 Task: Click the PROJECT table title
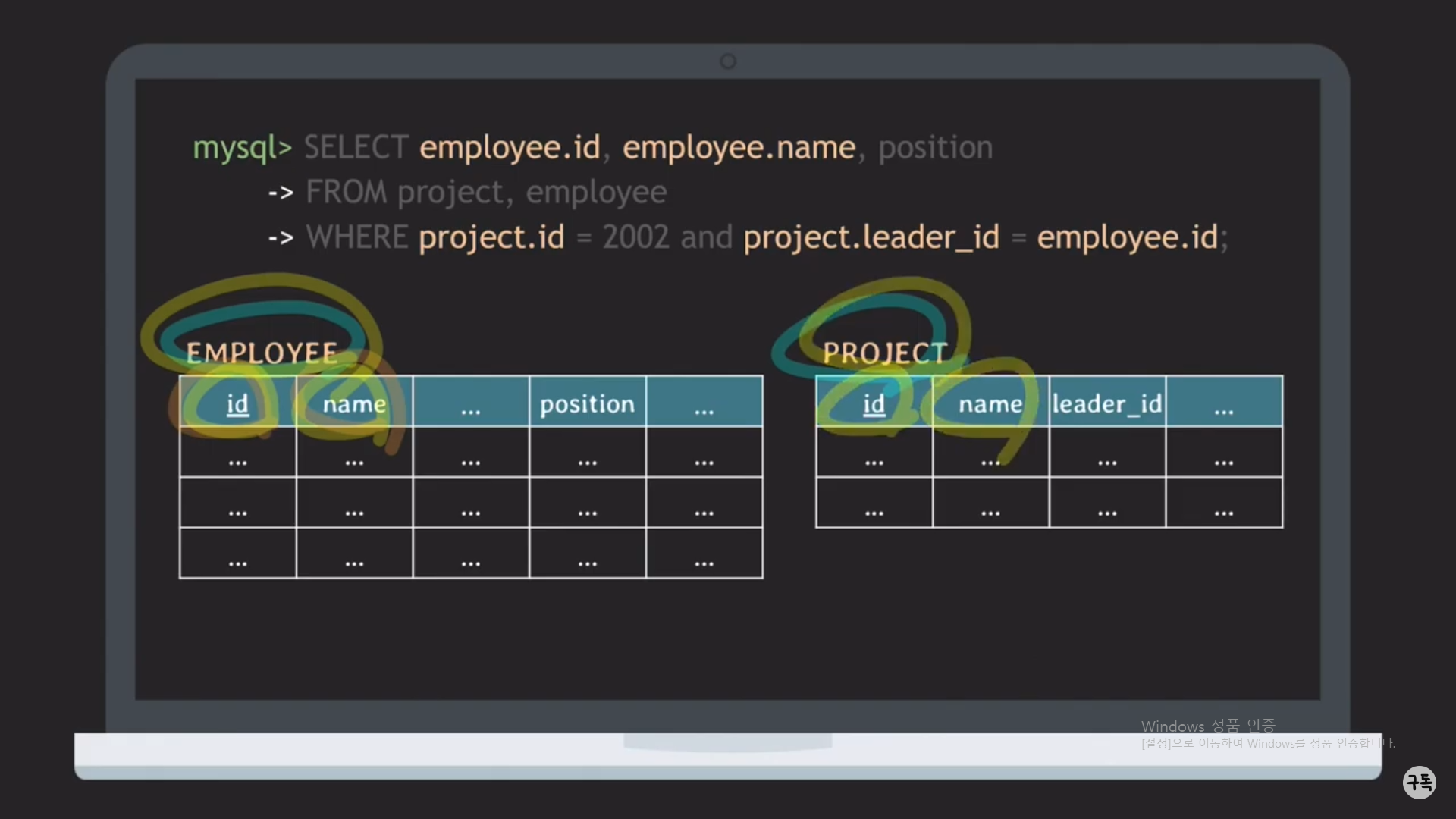[x=885, y=353]
